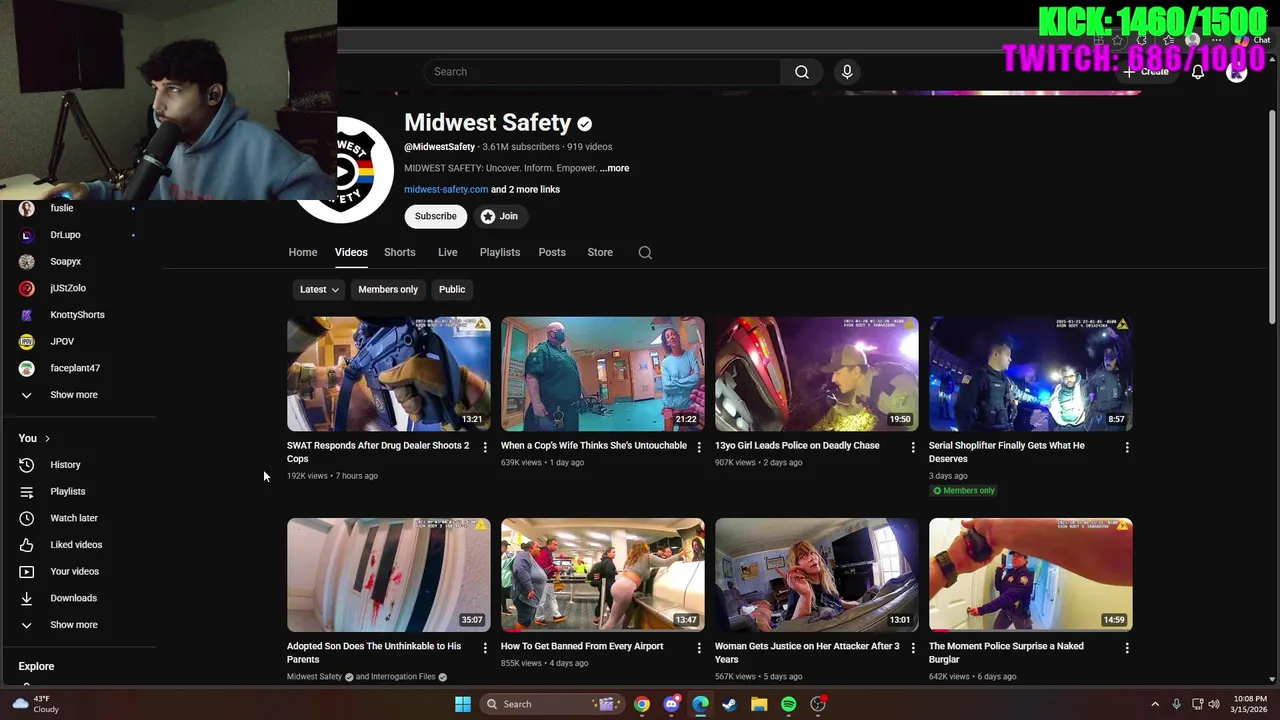This screenshot has height=720, width=1280.
Task: Click 'and 2 more links' text
Action: click(525, 190)
